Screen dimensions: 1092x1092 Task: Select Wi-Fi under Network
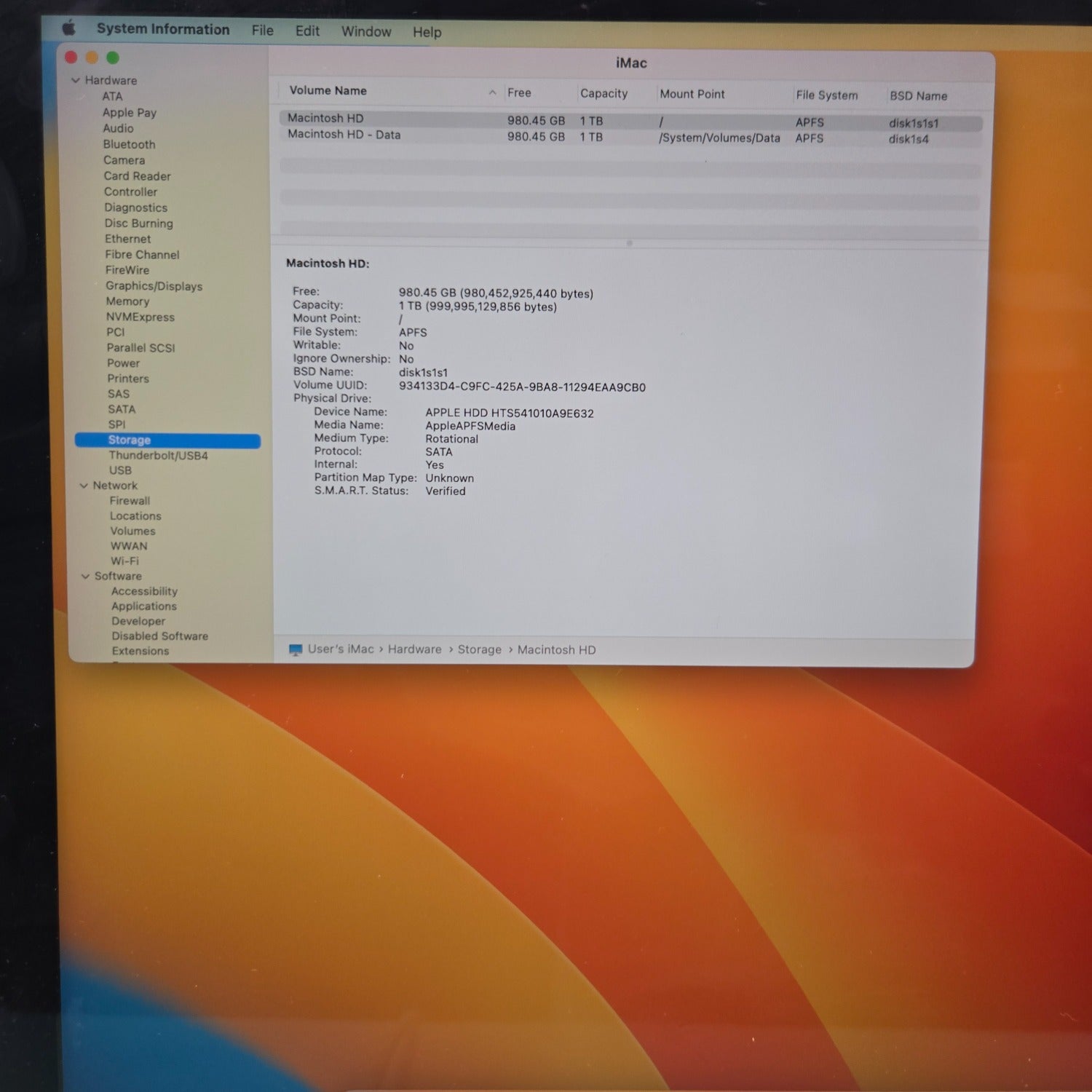pos(124,561)
